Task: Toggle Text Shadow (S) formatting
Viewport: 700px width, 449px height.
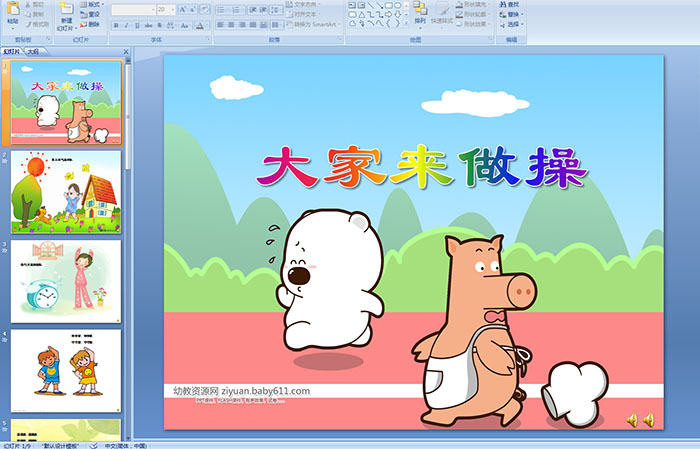Action: [159, 25]
